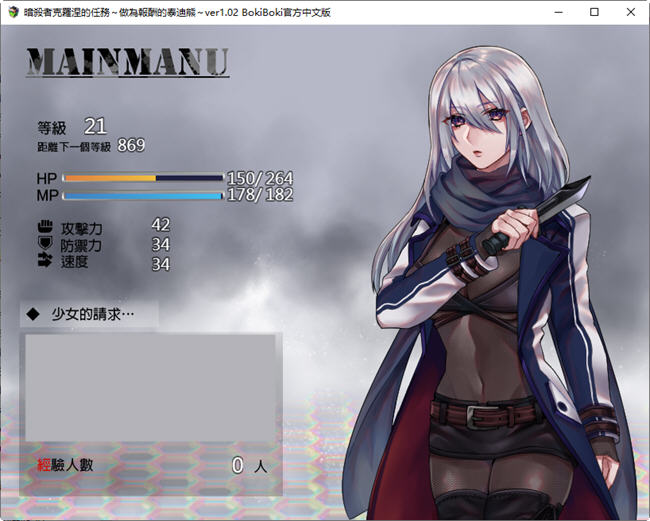Click the game app icon in title bar
The height and width of the screenshot is (521, 650).
[12, 12]
